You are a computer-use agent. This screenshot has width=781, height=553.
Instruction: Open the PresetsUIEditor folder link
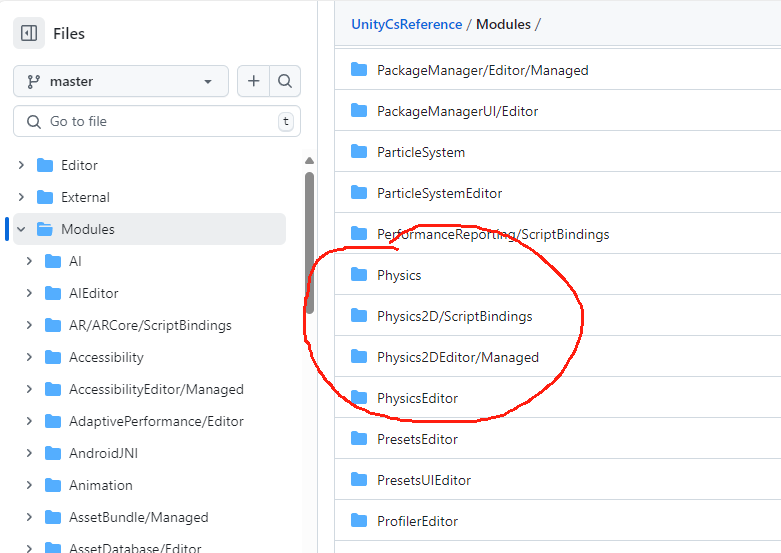424,480
